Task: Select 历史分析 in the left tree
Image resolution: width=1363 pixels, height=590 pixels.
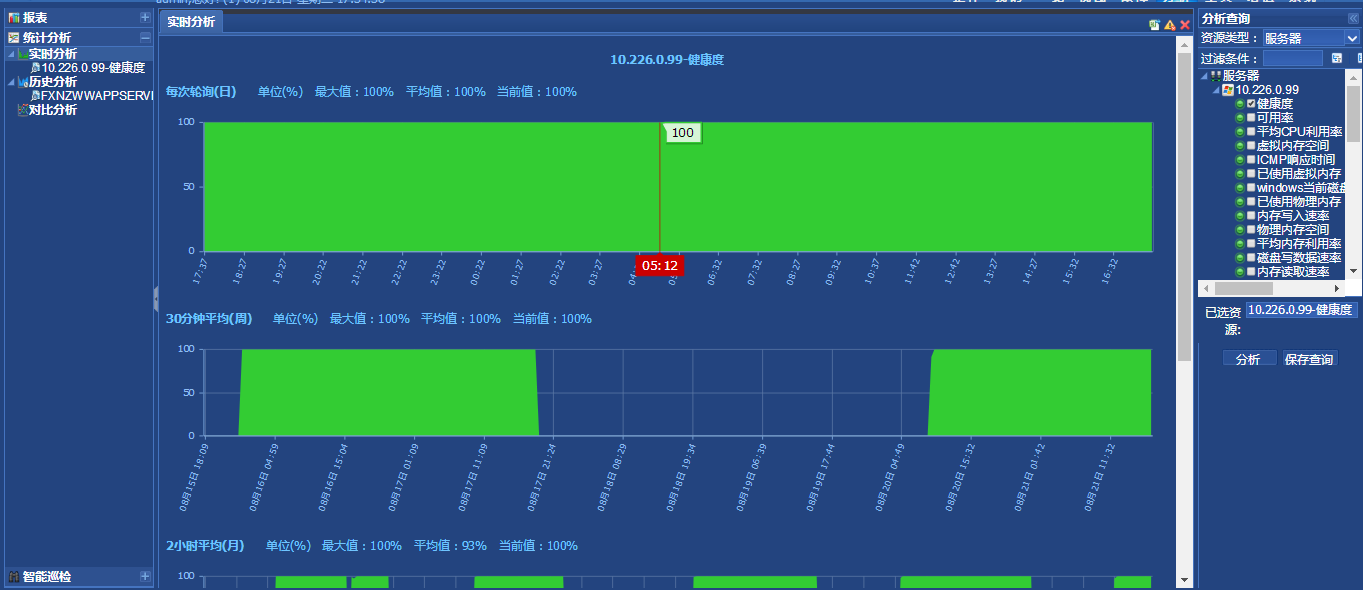Action: click(52, 82)
